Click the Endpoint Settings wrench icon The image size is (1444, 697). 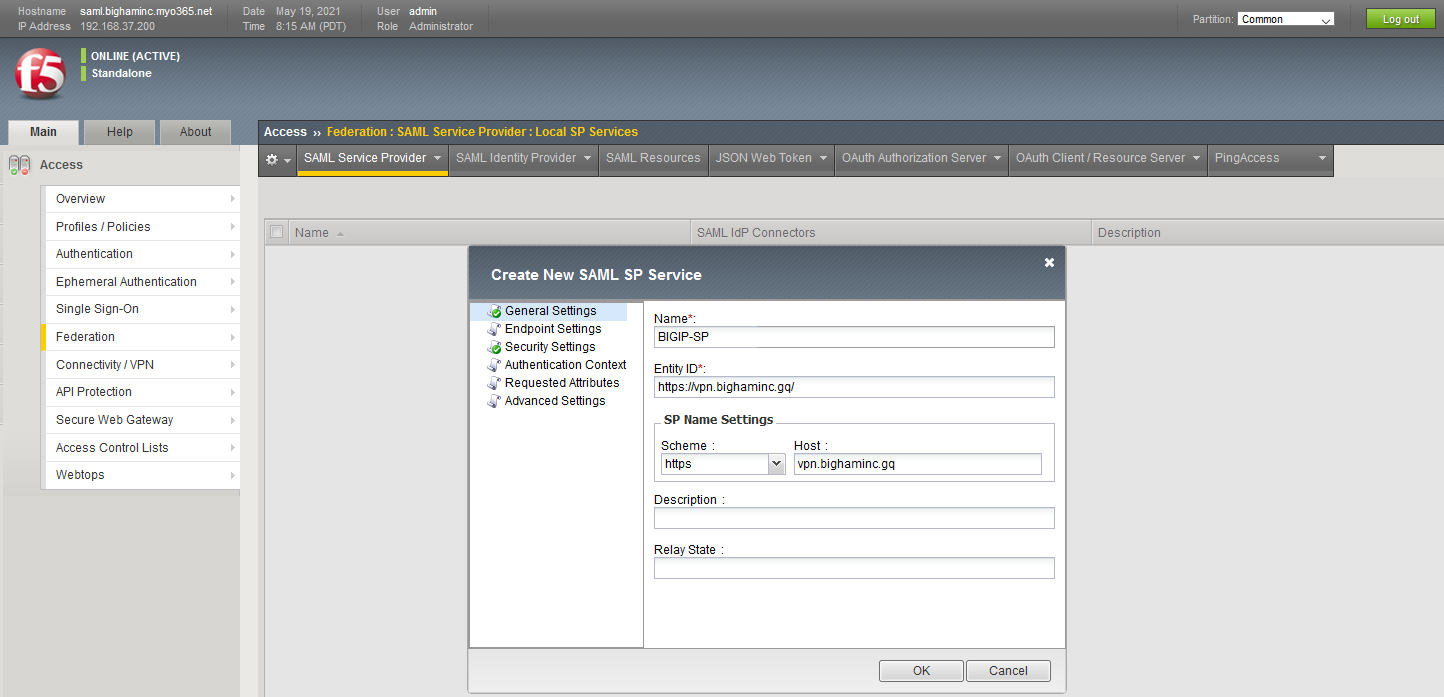pos(494,329)
